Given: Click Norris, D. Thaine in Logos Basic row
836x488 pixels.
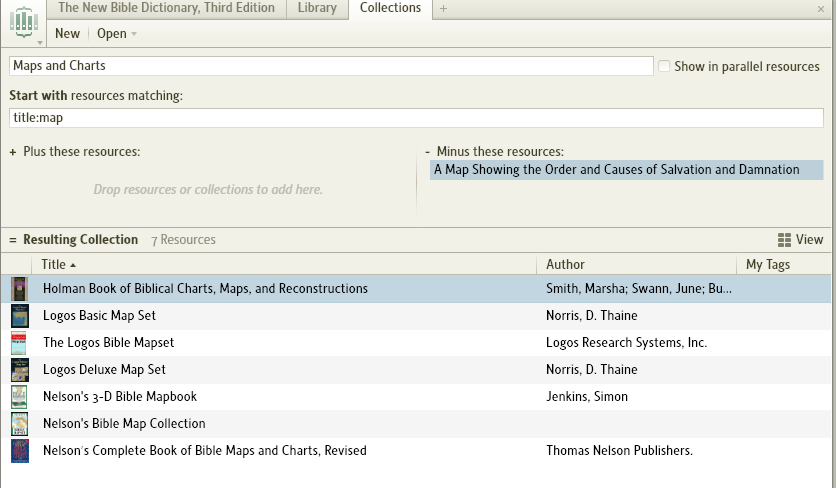Looking at the screenshot, I should coord(592,316).
